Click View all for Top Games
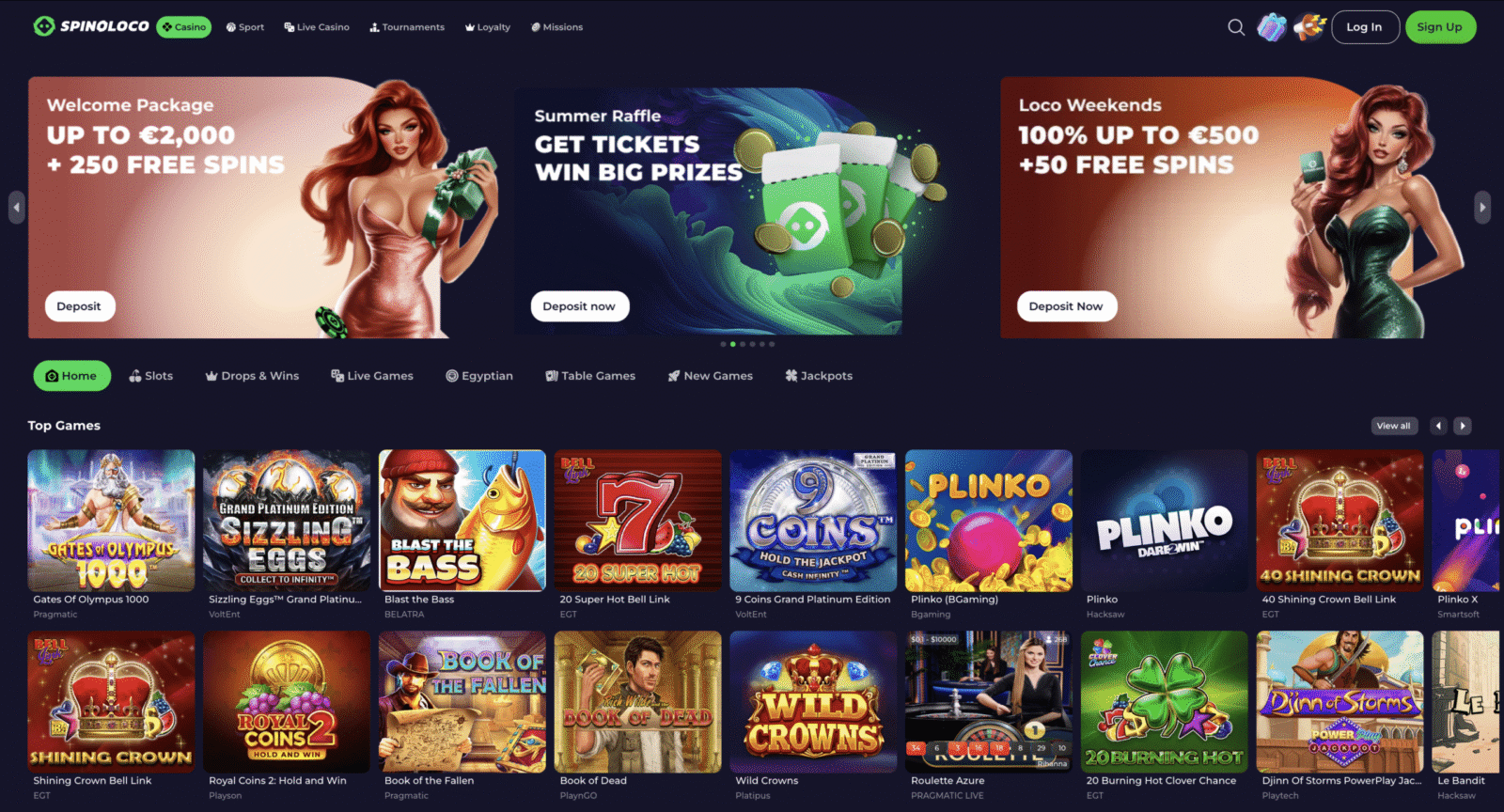 (1393, 426)
